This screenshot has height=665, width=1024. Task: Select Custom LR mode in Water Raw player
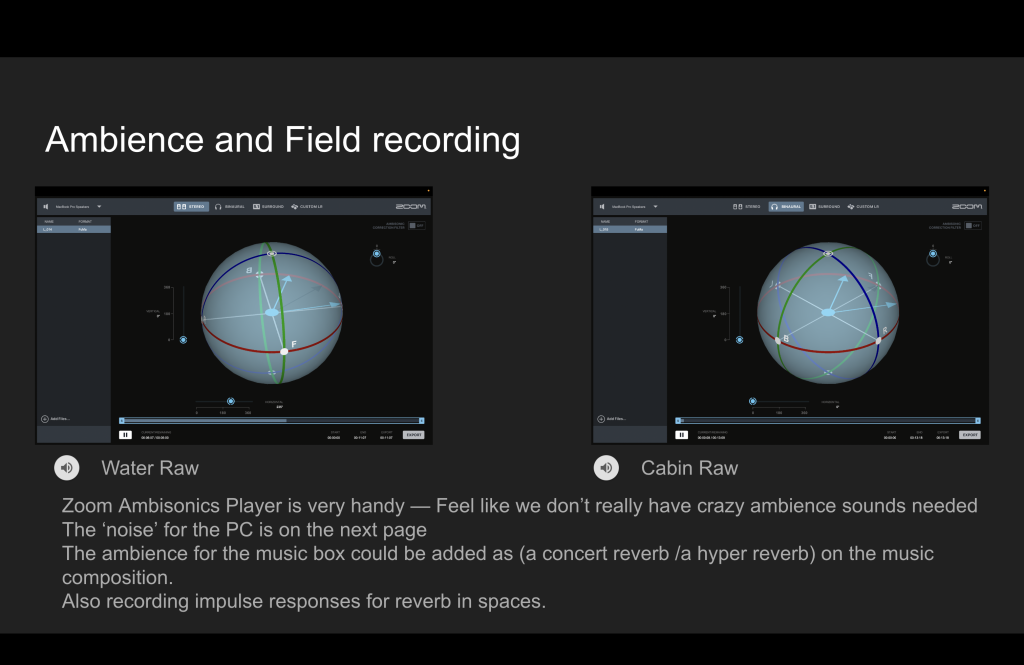pyautogui.click(x=307, y=206)
